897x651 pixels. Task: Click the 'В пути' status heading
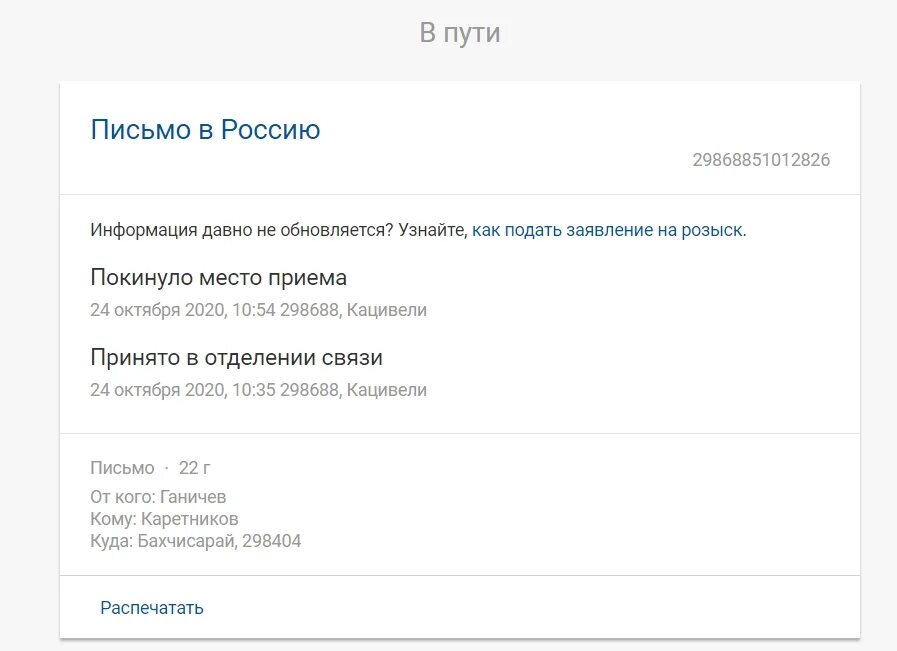pos(460,33)
